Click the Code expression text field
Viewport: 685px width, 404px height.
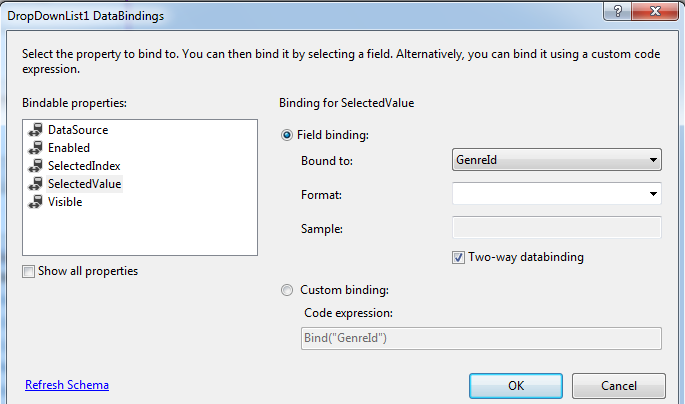point(480,338)
